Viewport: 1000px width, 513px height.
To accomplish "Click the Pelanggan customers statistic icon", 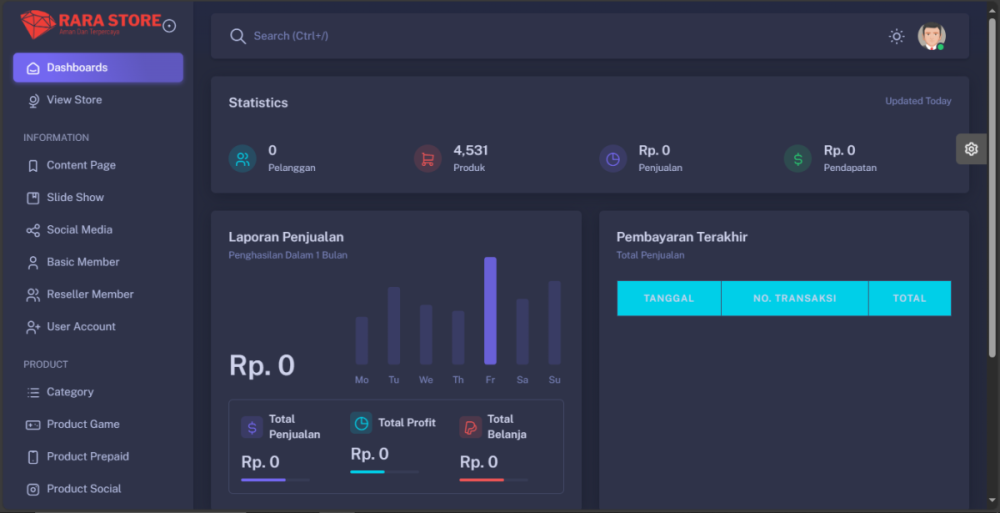I will 242,158.
